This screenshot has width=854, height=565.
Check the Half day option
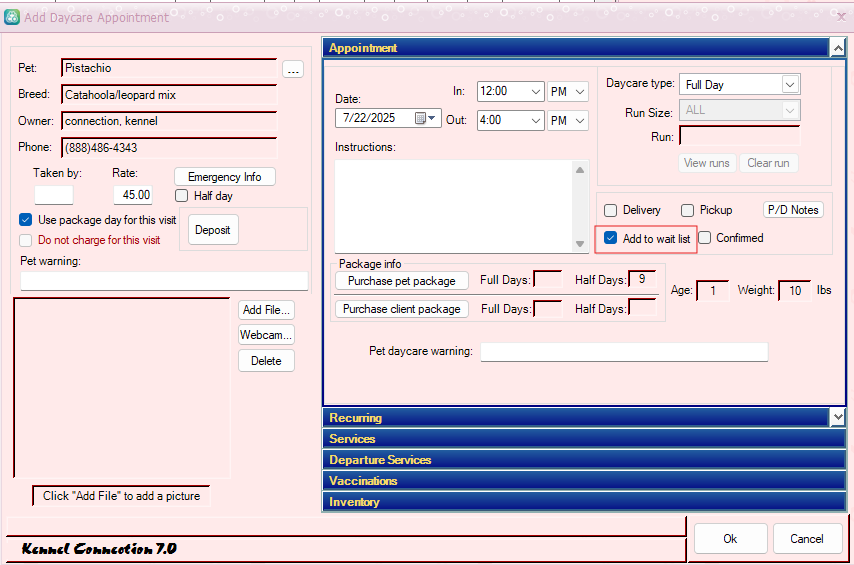pos(182,196)
